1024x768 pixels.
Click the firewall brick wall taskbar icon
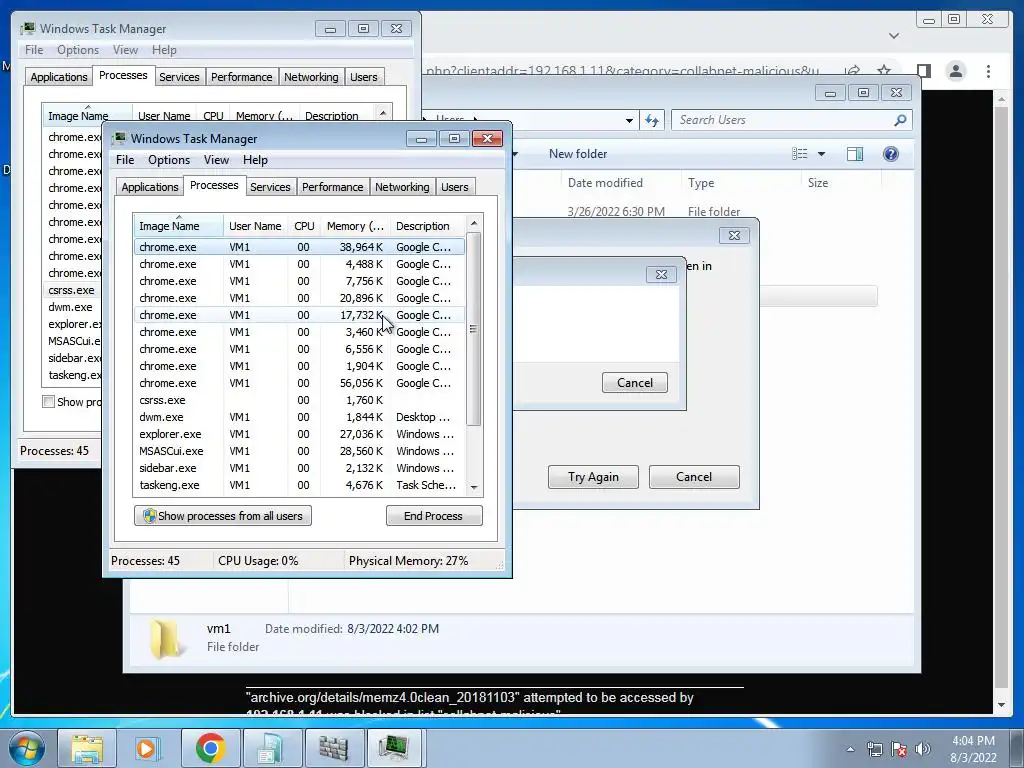334,748
